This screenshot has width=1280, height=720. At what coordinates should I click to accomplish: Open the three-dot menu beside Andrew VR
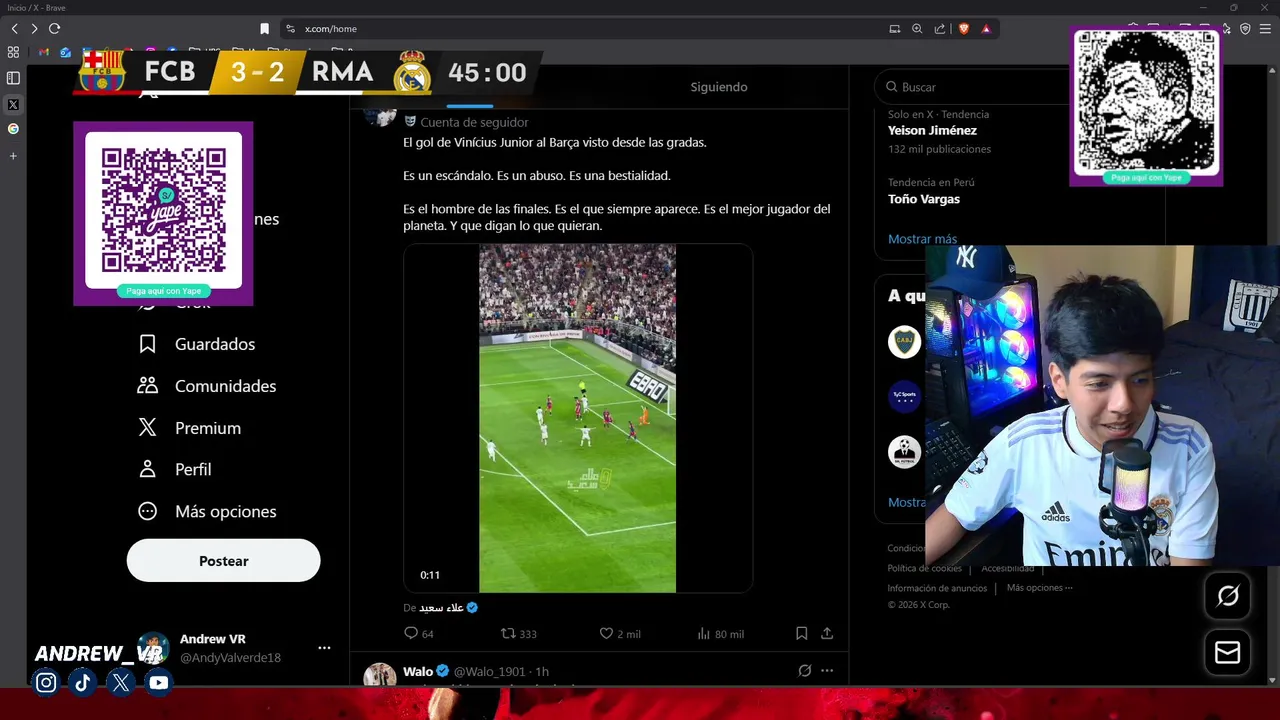[x=324, y=648]
